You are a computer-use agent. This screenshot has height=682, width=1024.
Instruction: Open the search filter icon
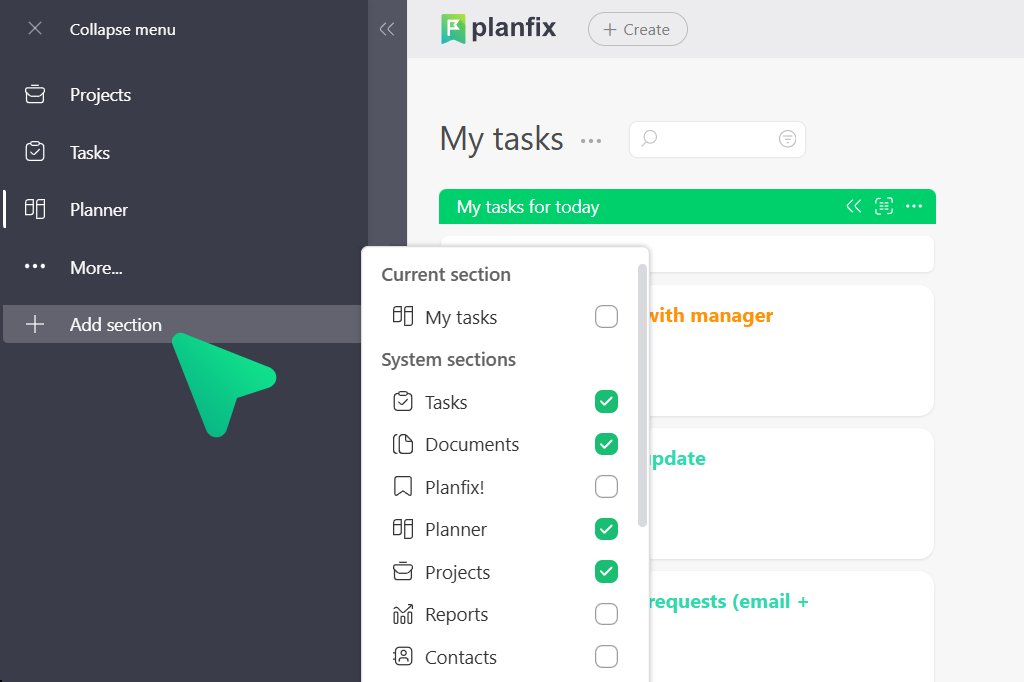pos(788,139)
